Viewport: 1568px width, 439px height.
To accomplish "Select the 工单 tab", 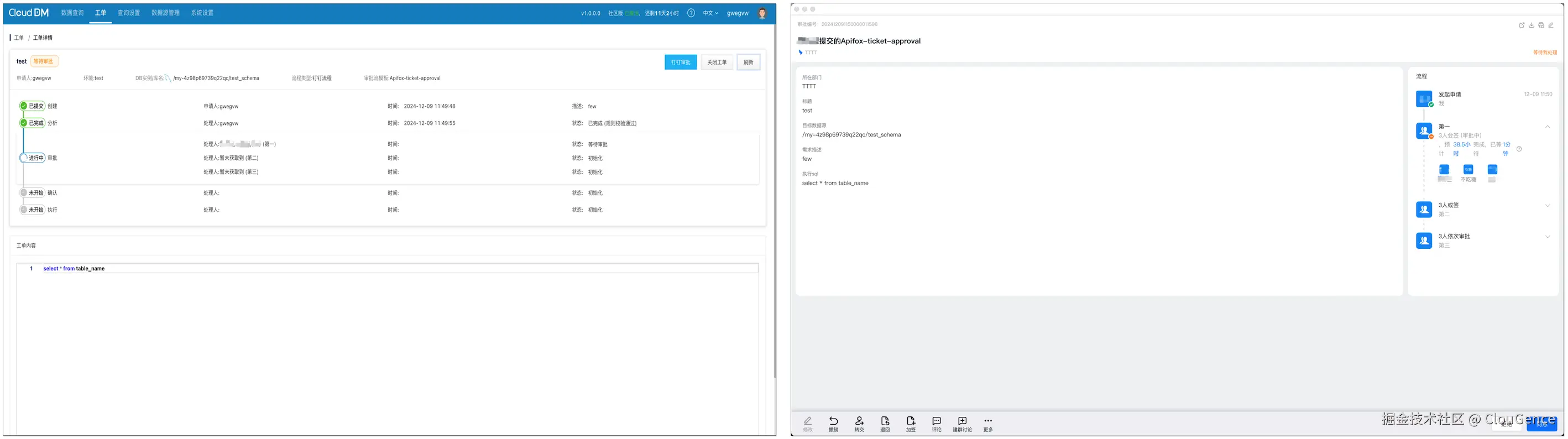I will click(x=101, y=13).
